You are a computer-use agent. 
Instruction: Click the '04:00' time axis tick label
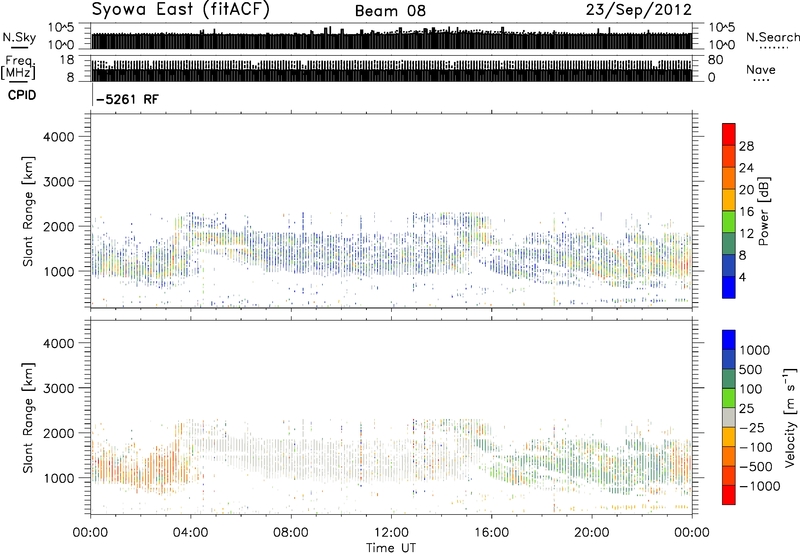[191, 533]
